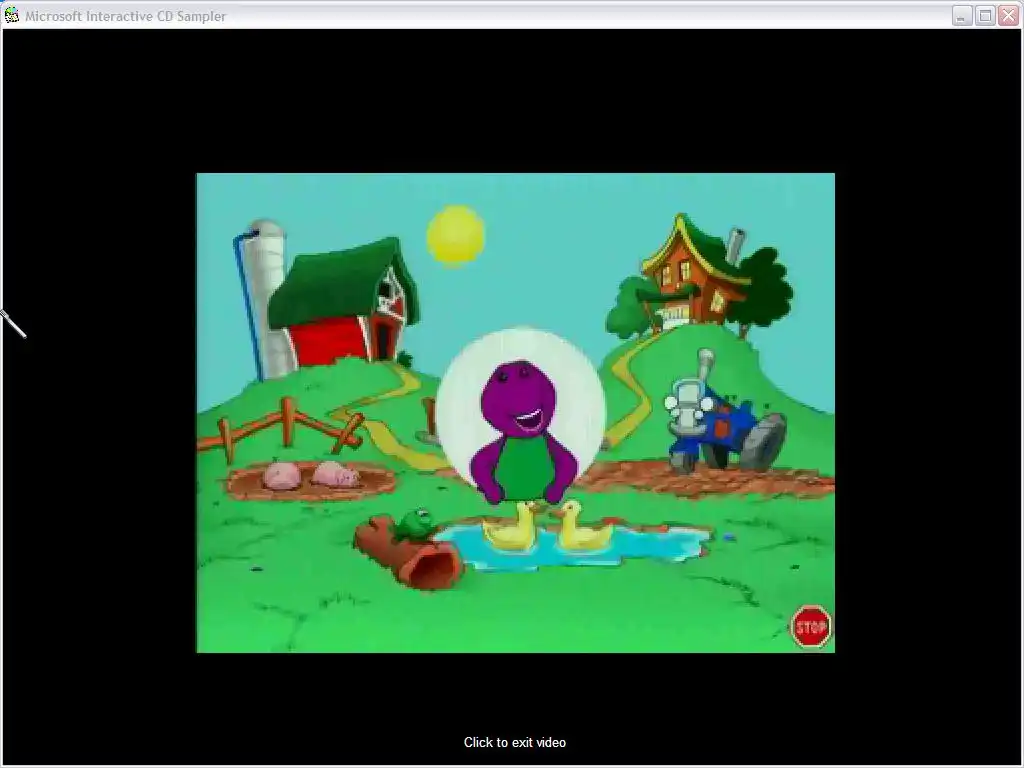Screen dimensions: 1024x768
Task: Click the green frog on the log
Action: pyautogui.click(x=414, y=524)
